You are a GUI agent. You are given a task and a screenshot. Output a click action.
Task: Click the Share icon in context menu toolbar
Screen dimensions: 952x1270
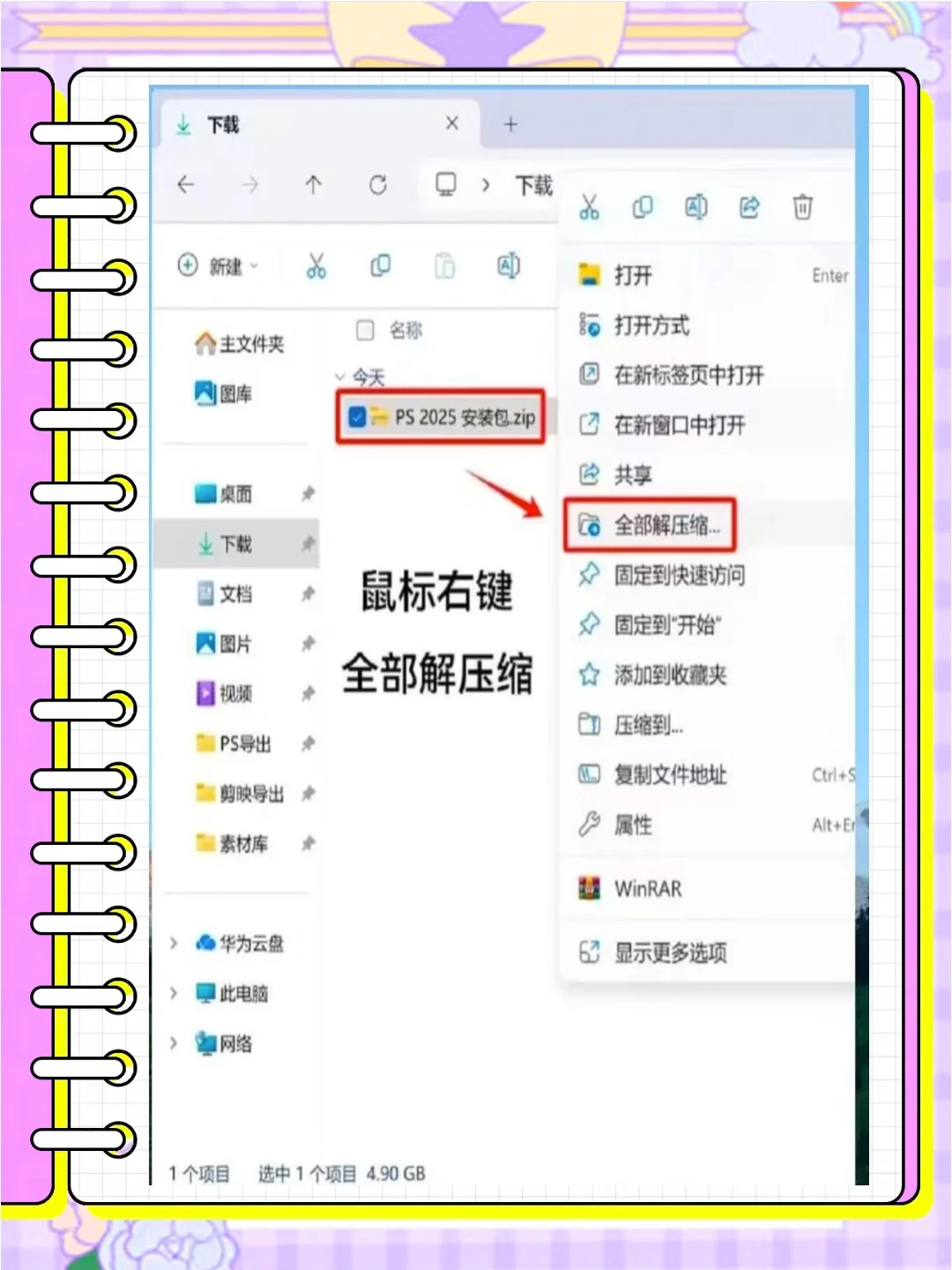click(748, 208)
